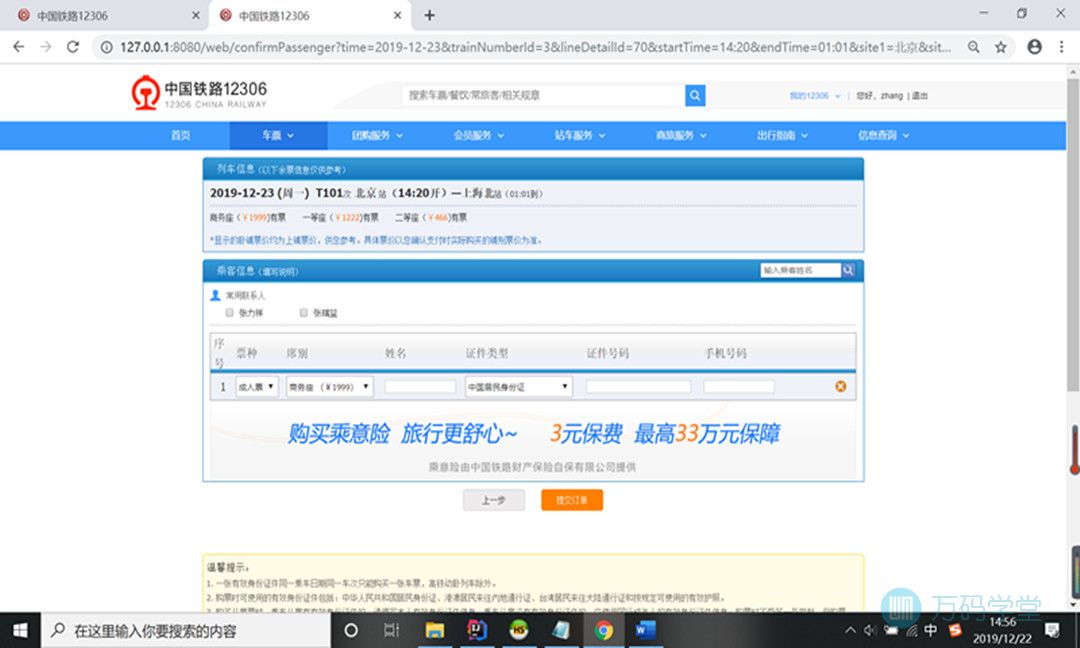Check the second frequent contact checkbox

(304, 313)
